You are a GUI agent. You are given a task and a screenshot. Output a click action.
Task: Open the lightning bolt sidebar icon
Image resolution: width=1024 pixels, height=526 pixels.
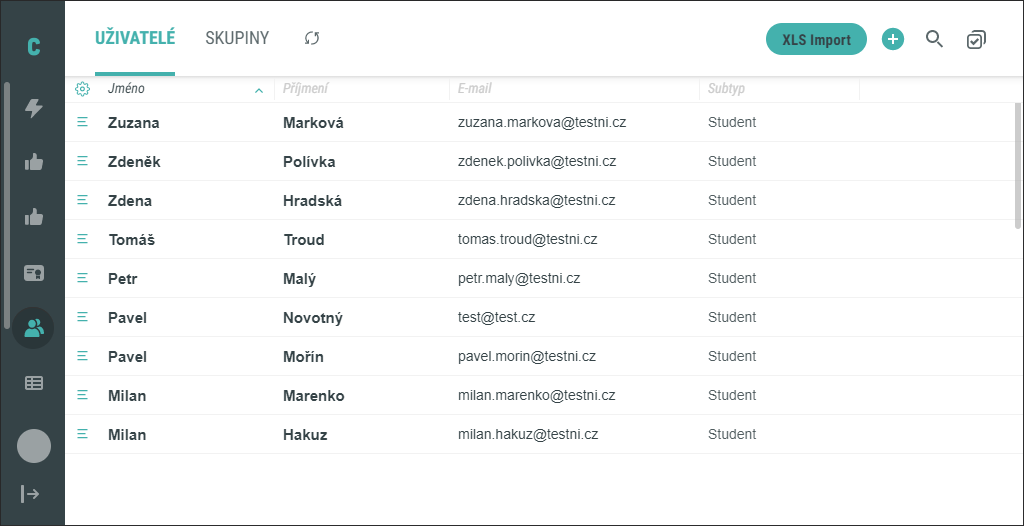(x=33, y=108)
